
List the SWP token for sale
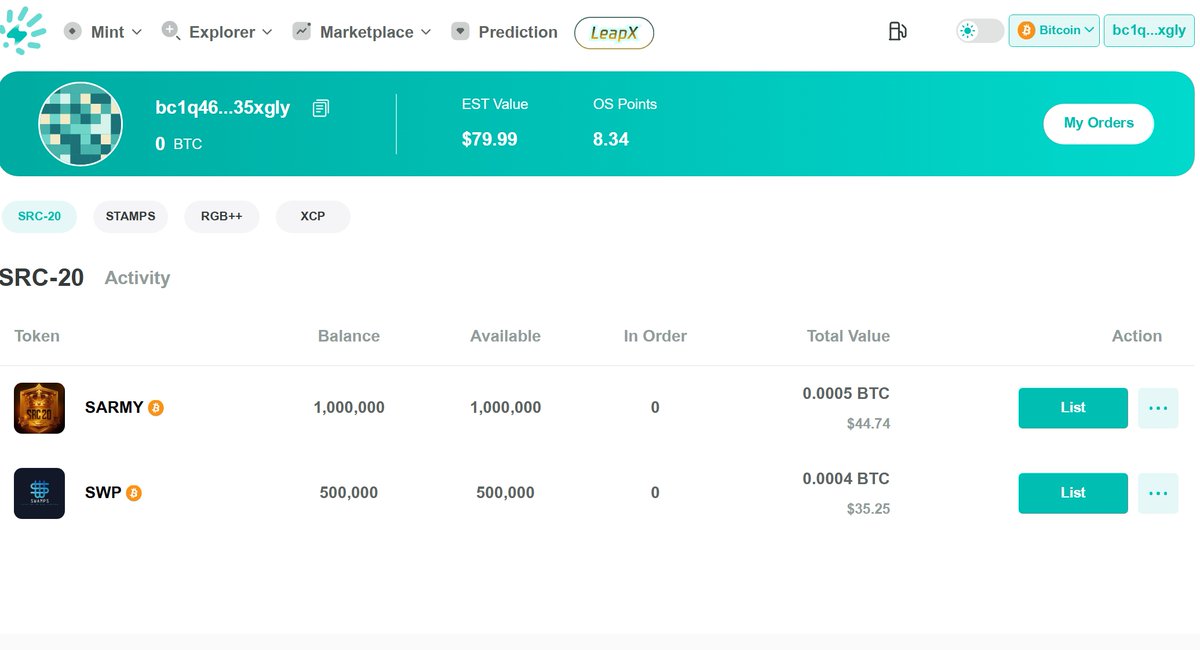1073,493
